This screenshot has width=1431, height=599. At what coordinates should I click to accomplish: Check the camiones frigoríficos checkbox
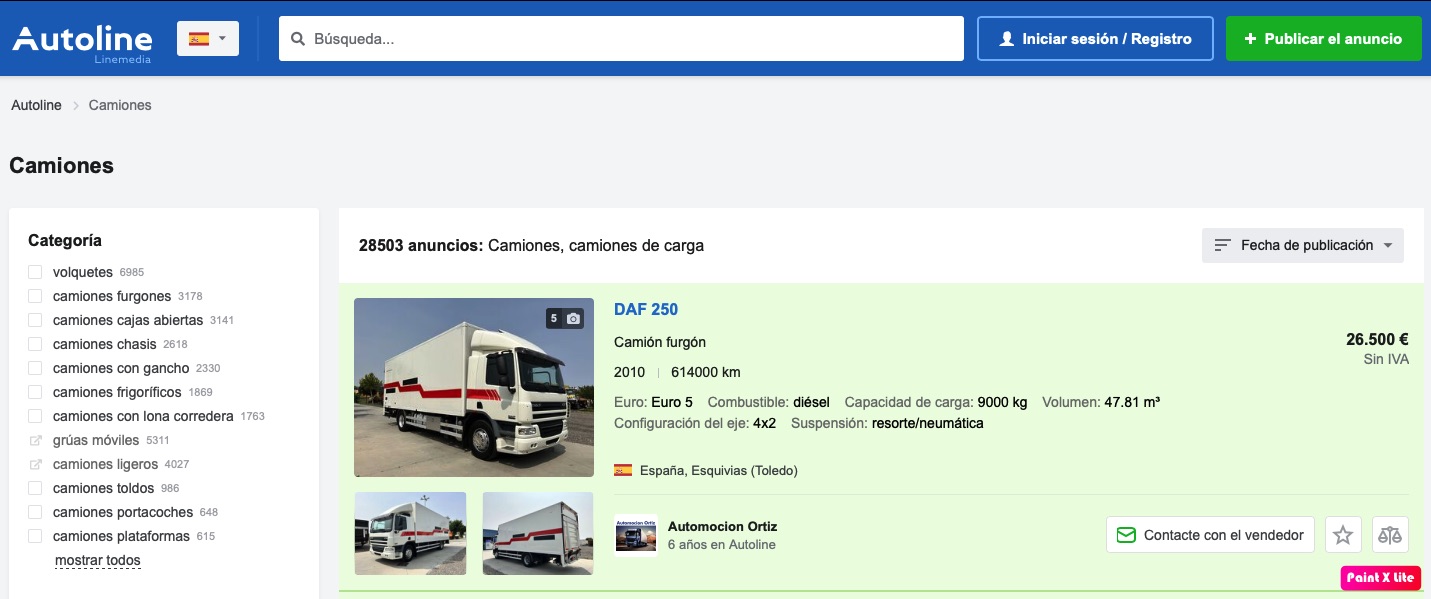(35, 392)
